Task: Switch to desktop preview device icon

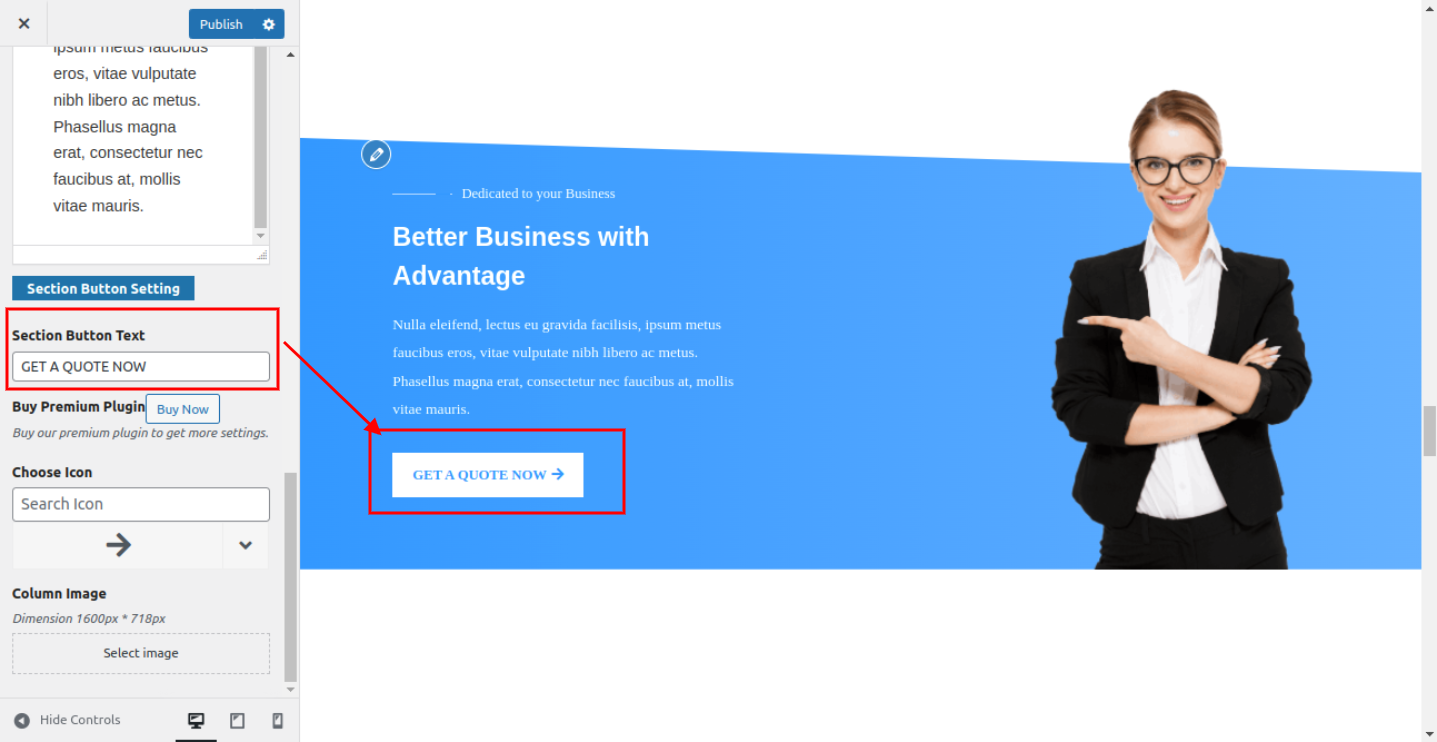Action: coord(196,720)
